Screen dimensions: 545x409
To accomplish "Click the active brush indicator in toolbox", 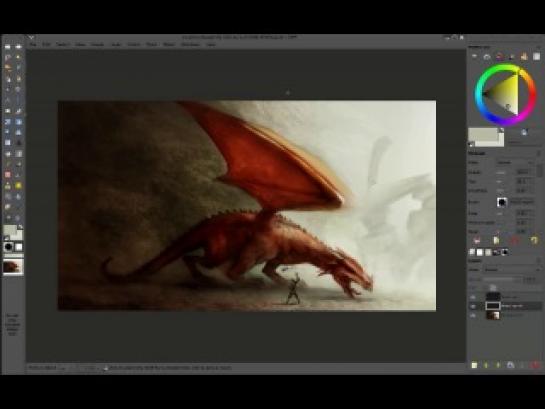I will [x=8, y=247].
